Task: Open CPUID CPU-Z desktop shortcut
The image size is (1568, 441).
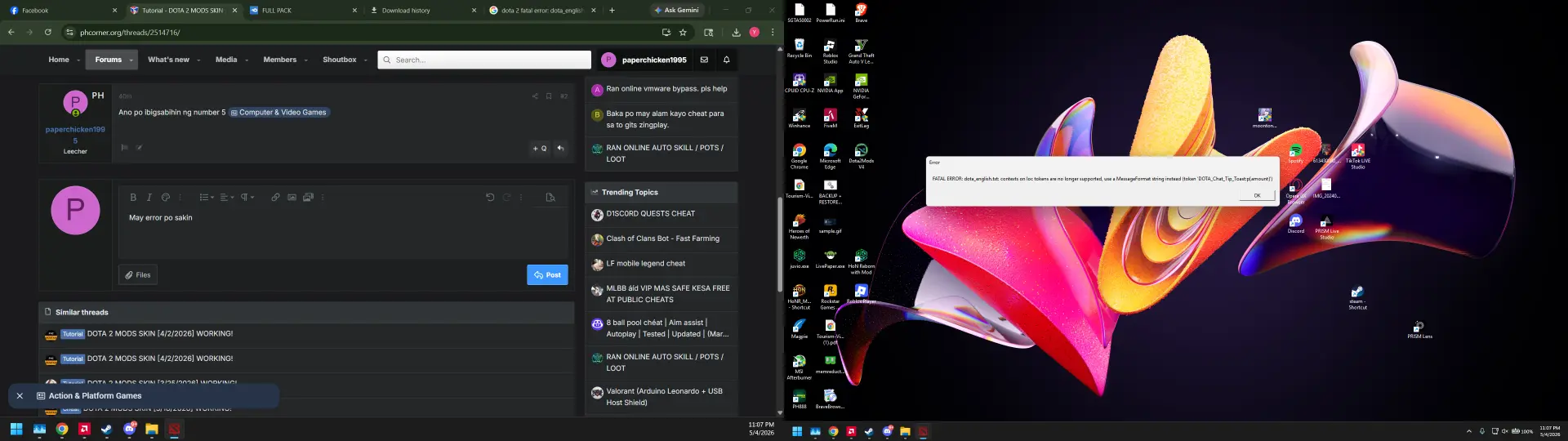Action: click(799, 83)
